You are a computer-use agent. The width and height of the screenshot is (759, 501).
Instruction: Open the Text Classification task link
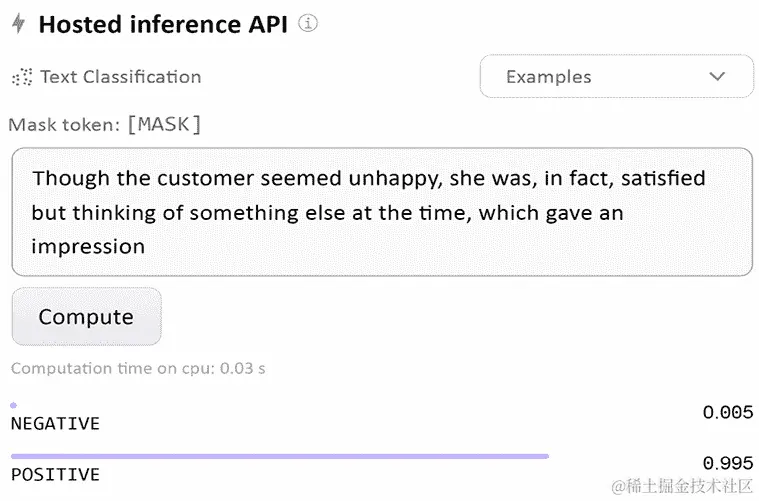pyautogui.click(x=120, y=77)
